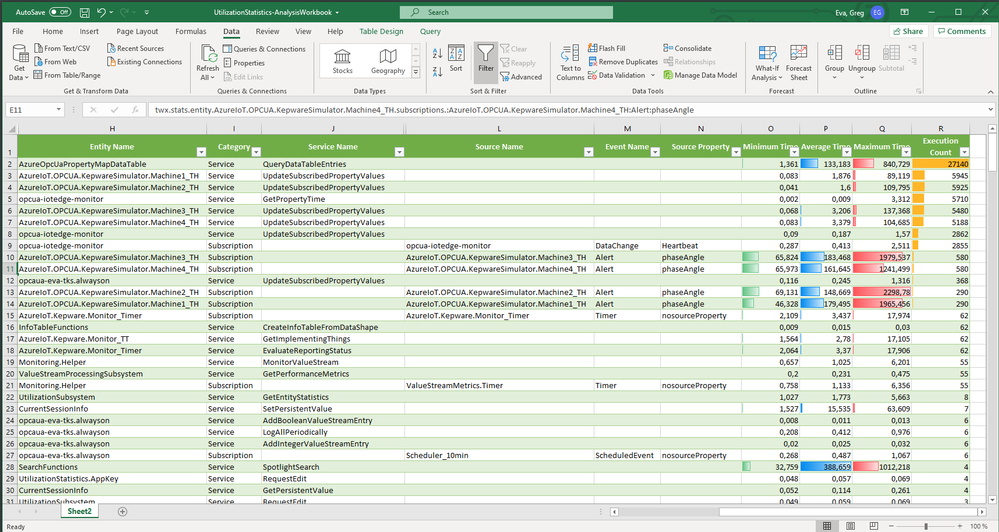Open Existing Connections
Image resolution: width=999 pixels, height=532 pixels.
click(x=144, y=62)
